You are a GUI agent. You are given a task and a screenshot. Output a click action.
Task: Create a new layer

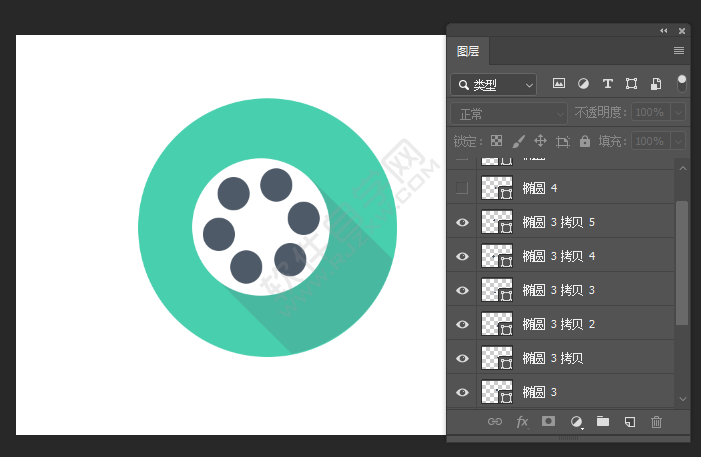630,422
